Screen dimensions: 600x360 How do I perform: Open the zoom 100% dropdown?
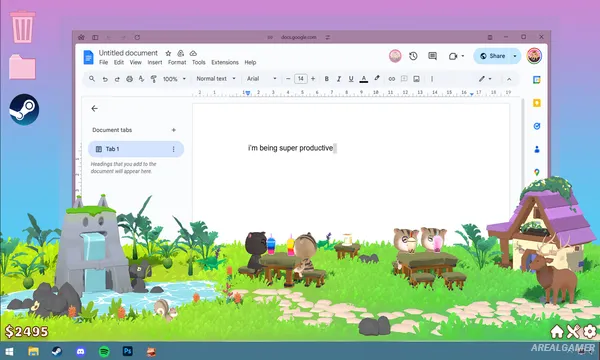point(174,79)
